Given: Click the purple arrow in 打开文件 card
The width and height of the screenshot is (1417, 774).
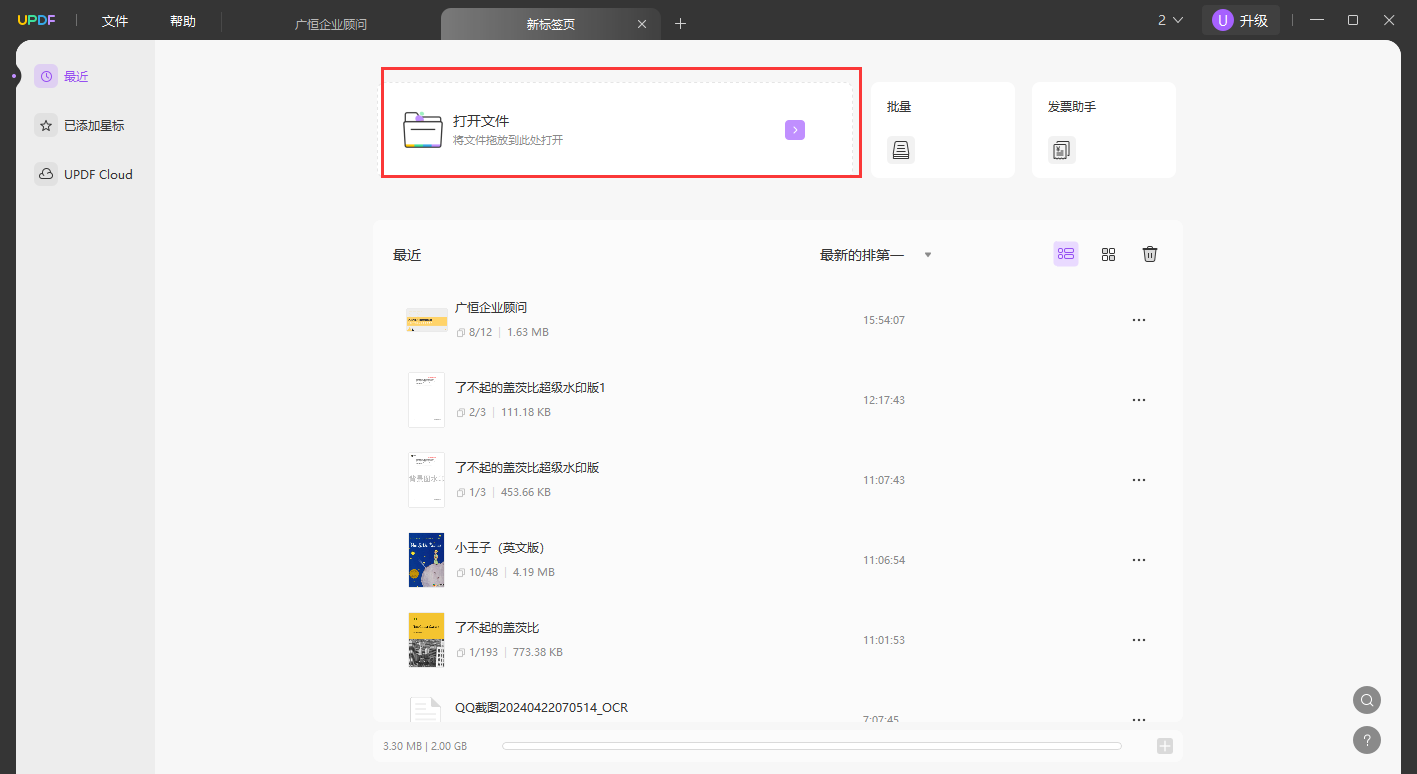Looking at the screenshot, I should (x=795, y=130).
